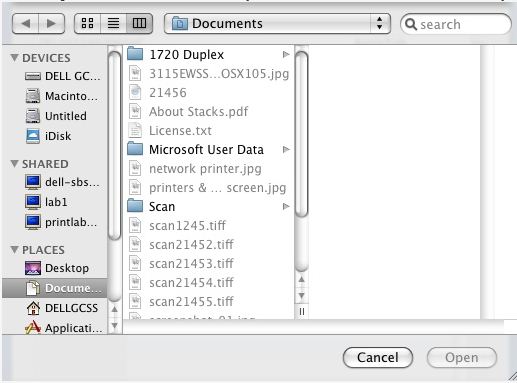Viewport: 517px width, 383px height.
Task: Go forward with the right arrow button
Action: click(x=51, y=24)
